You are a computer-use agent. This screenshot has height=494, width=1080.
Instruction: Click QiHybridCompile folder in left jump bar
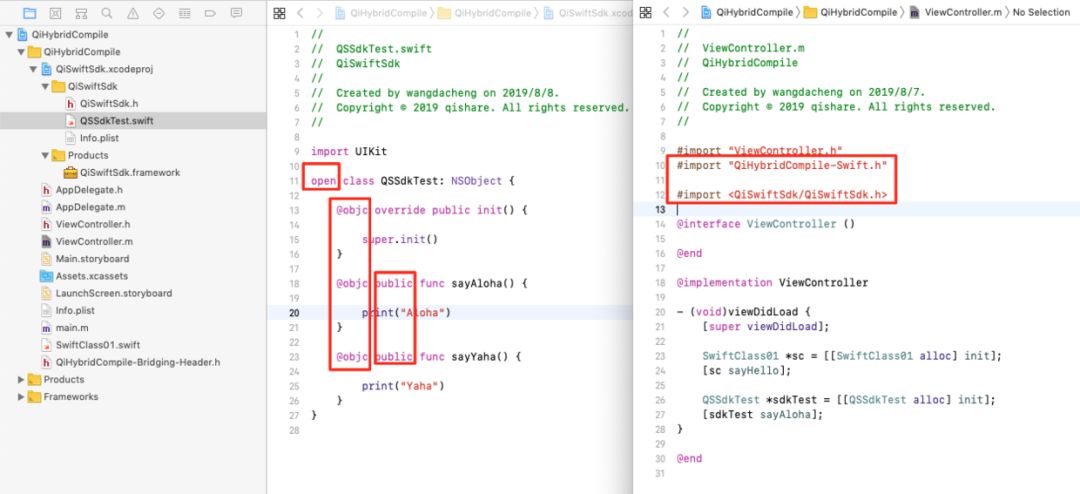[x=485, y=13]
